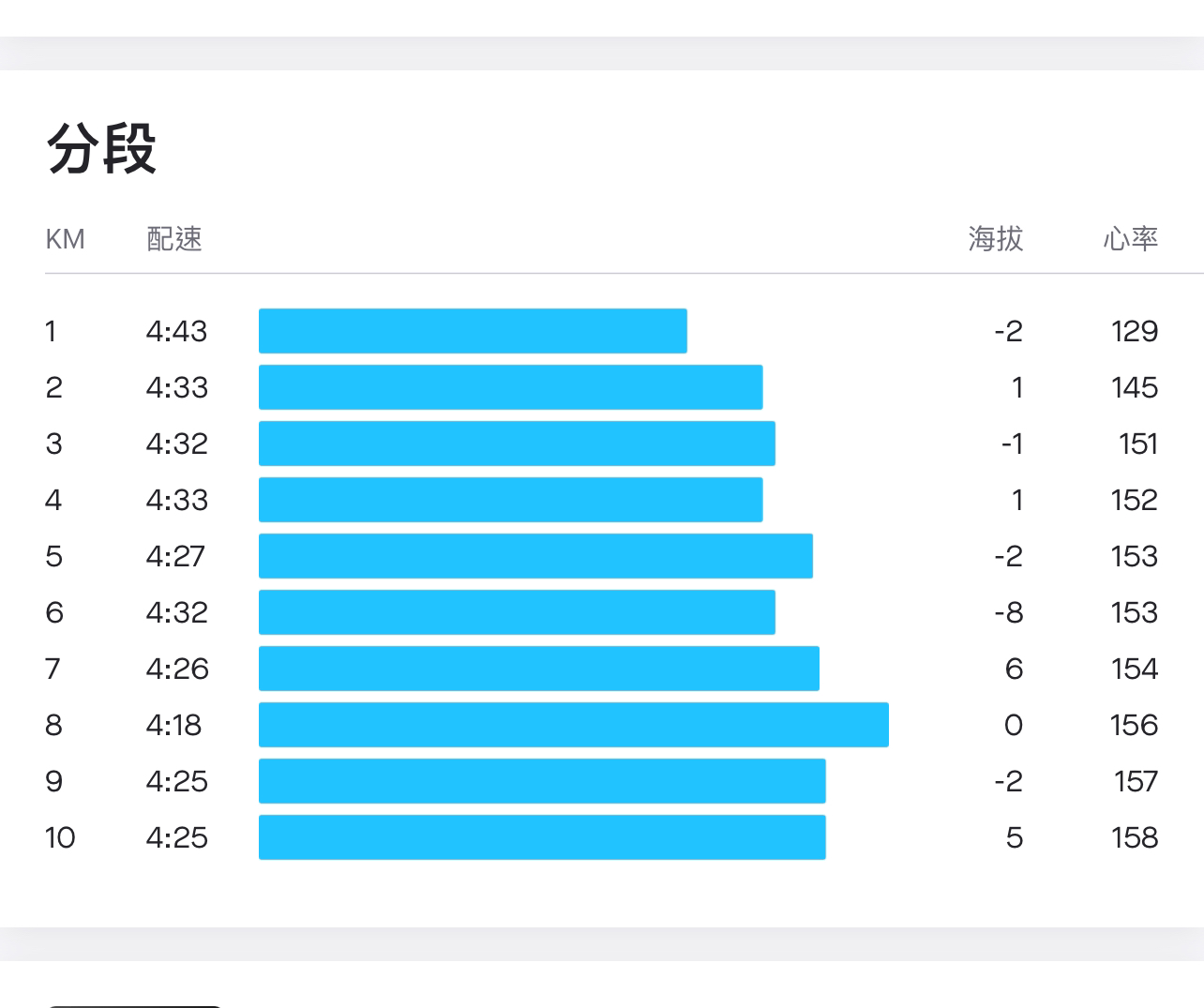This screenshot has width=1204, height=1008.
Task: Click the 4:27 pace bar of kilometer 5
Action: (x=535, y=556)
